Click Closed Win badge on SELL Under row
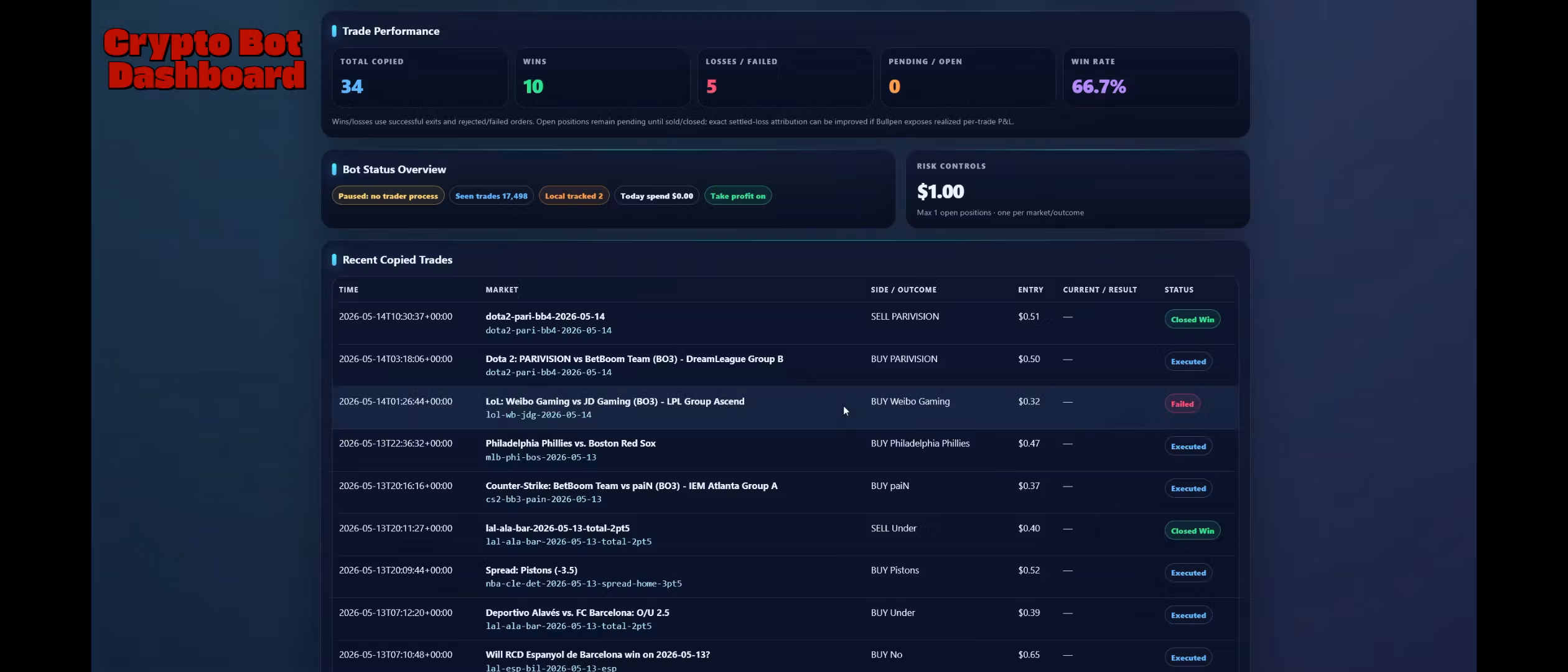The width and height of the screenshot is (1568, 672). point(1192,531)
